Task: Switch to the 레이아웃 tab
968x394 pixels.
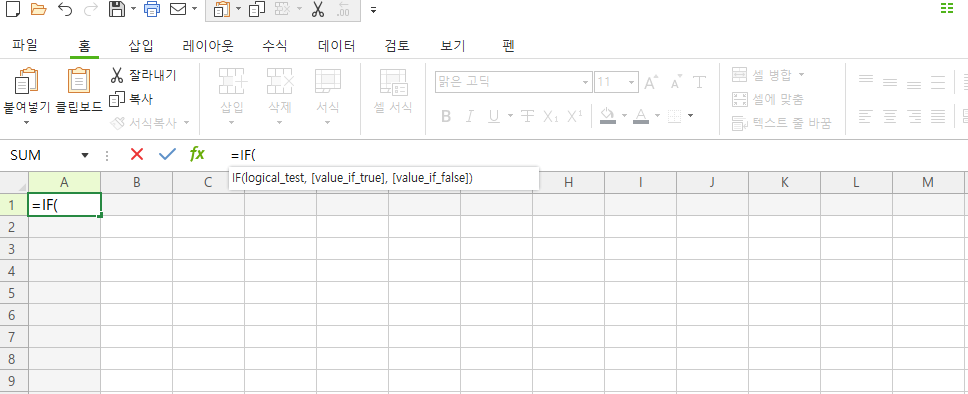Action: [x=208, y=45]
